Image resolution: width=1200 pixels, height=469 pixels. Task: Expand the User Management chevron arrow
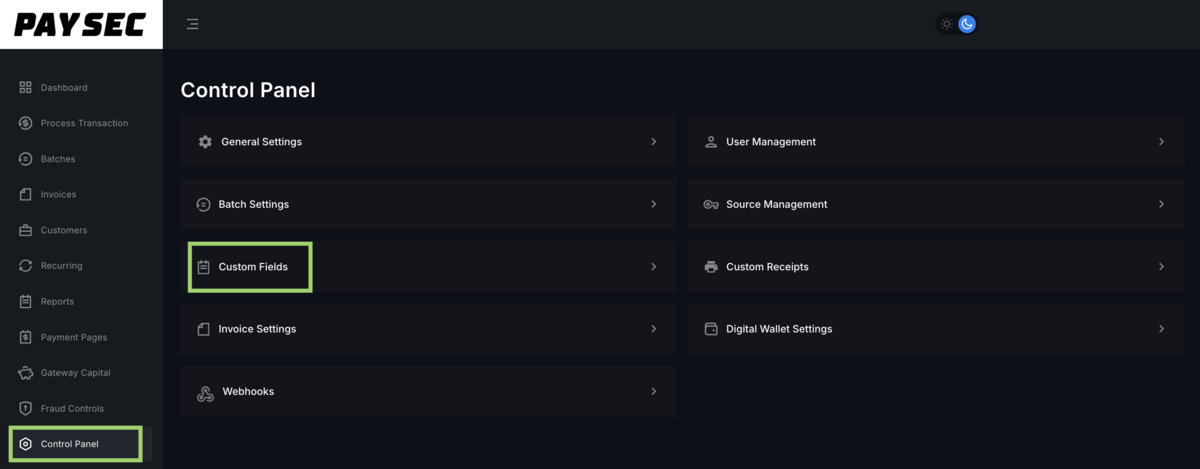(x=1161, y=142)
